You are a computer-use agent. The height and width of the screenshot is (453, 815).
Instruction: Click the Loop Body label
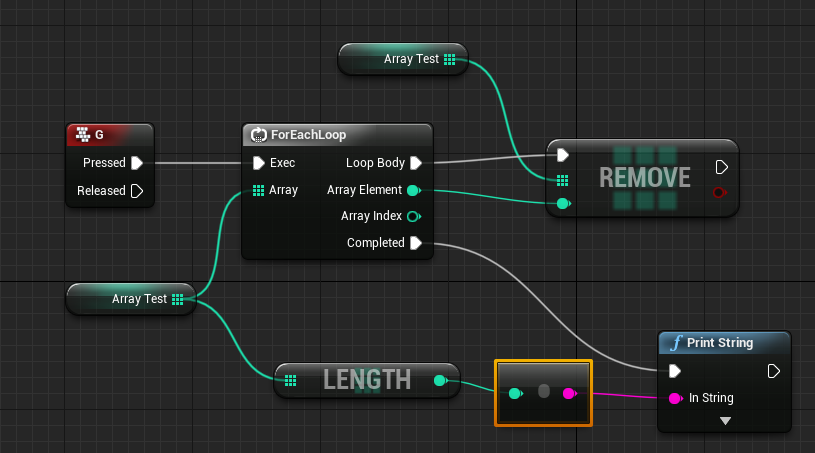(x=375, y=163)
